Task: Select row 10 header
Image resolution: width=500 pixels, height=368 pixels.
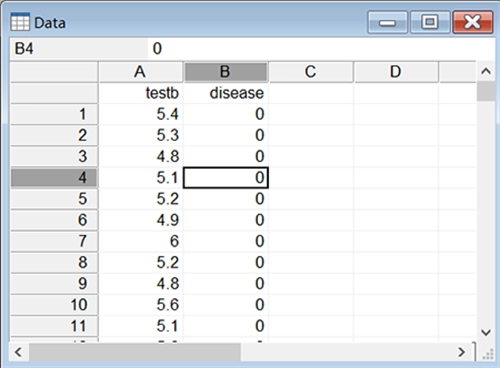Action: [x=54, y=305]
